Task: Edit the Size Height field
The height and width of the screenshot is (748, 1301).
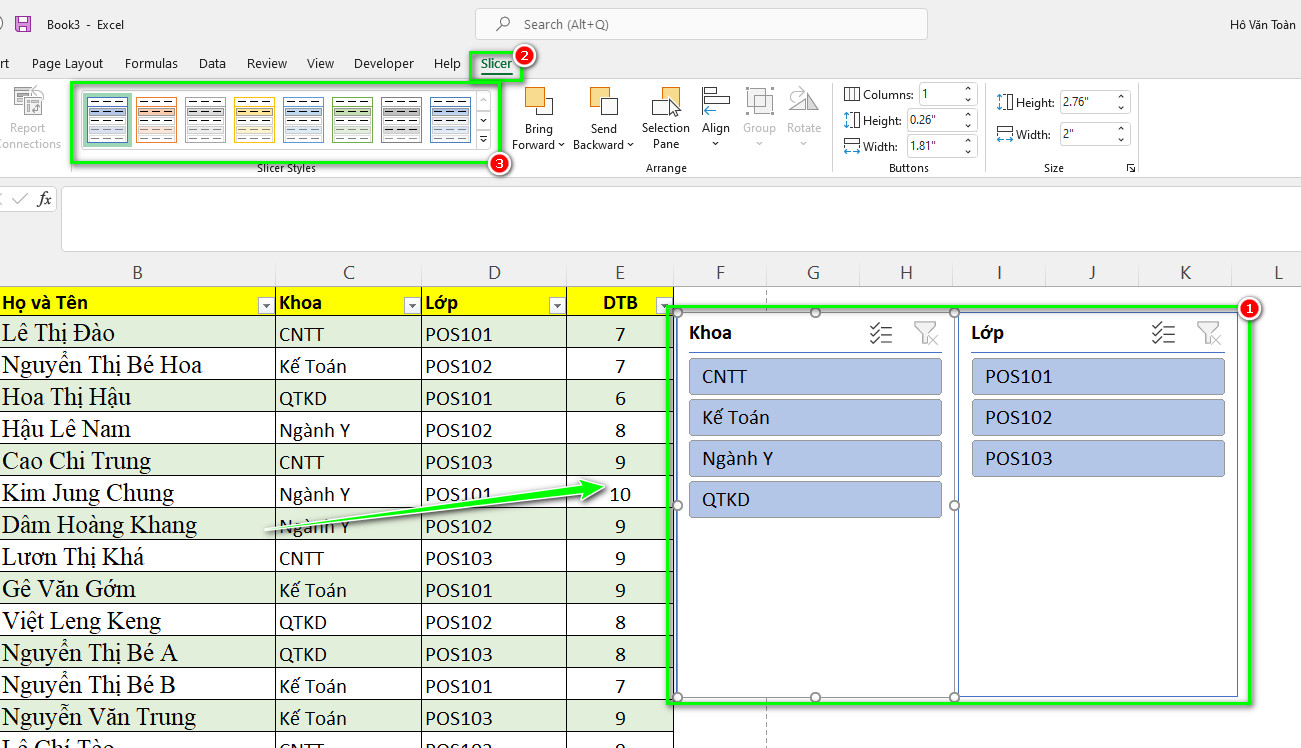Action: point(1088,102)
